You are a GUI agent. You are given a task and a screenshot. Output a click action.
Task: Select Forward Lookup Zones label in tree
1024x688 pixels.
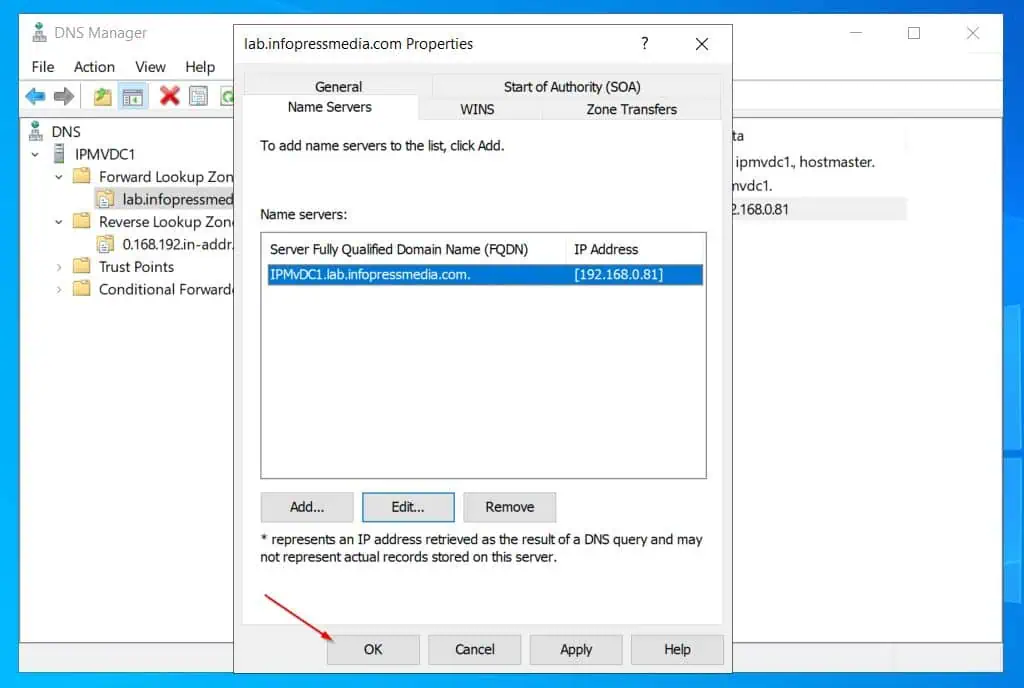tap(166, 177)
